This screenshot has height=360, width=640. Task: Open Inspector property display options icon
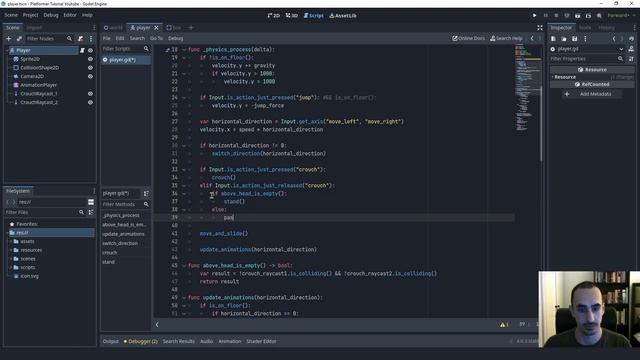tap(631, 59)
